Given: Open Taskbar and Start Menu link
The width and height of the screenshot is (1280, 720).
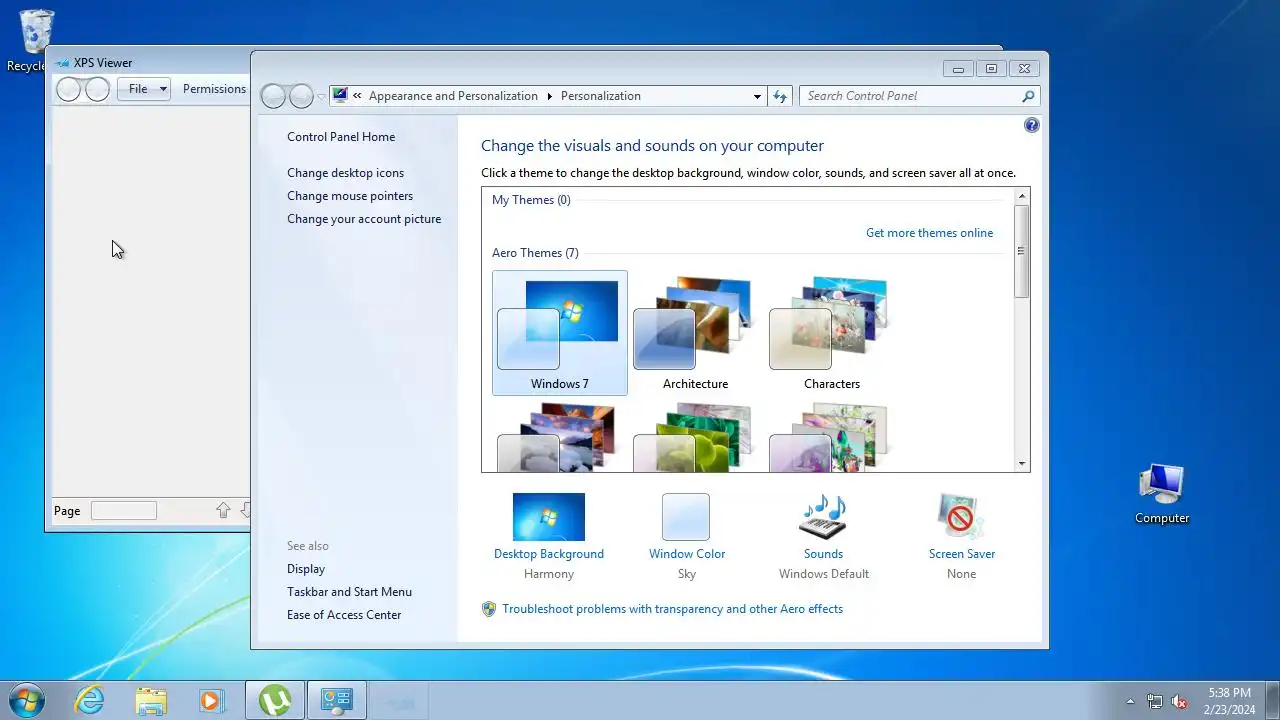Looking at the screenshot, I should 349,592.
